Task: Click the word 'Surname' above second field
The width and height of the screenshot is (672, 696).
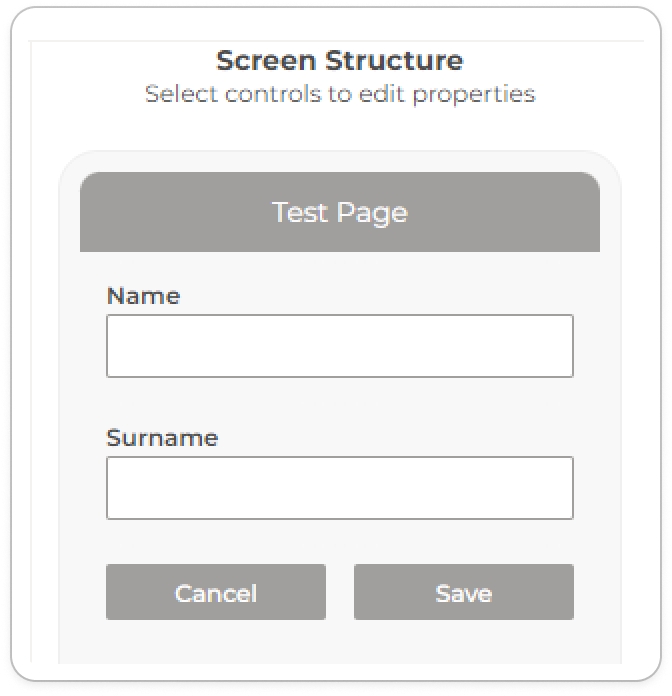Action: [162, 438]
